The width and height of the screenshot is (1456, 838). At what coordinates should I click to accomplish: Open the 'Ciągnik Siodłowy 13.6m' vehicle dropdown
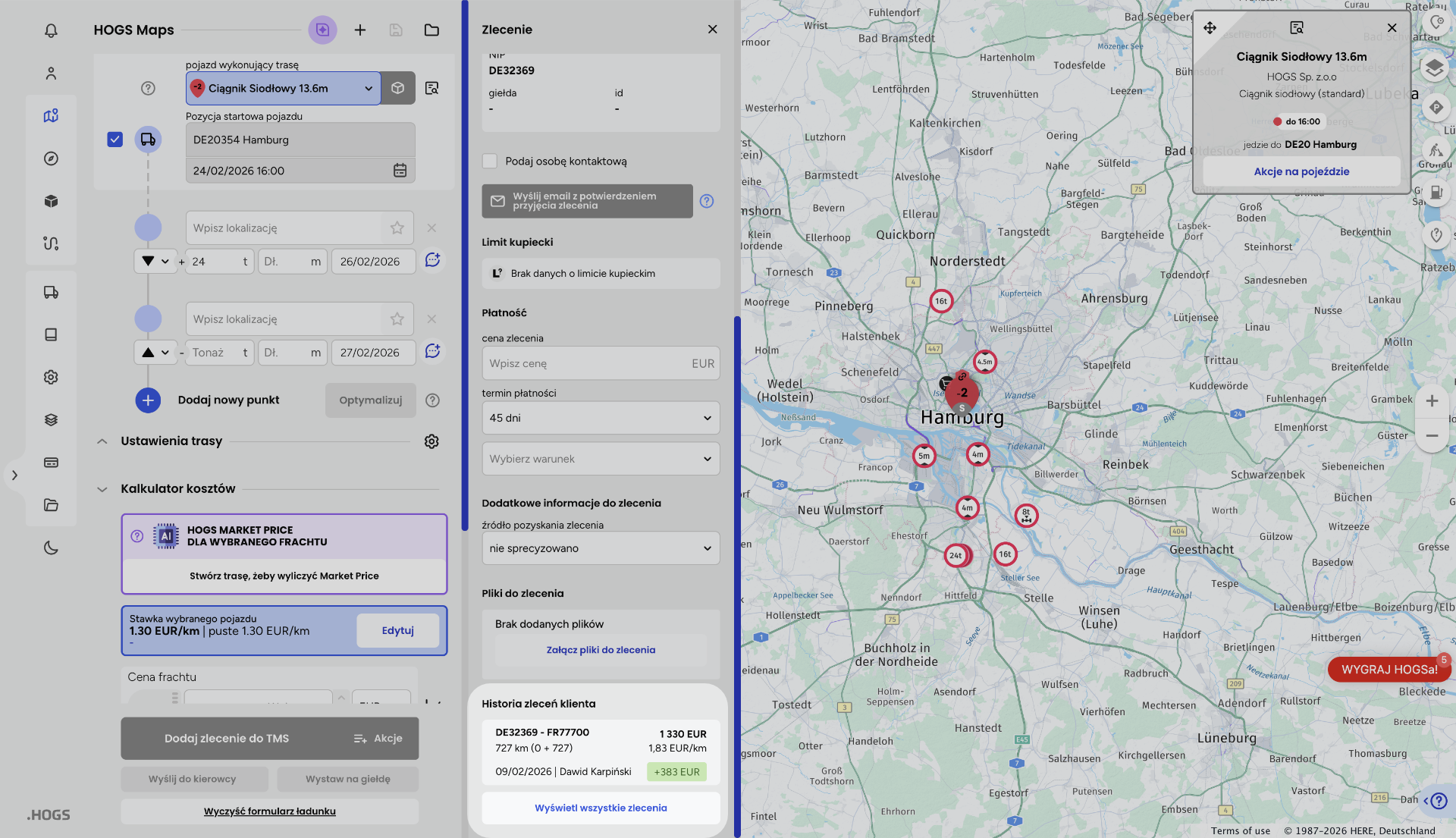point(283,88)
